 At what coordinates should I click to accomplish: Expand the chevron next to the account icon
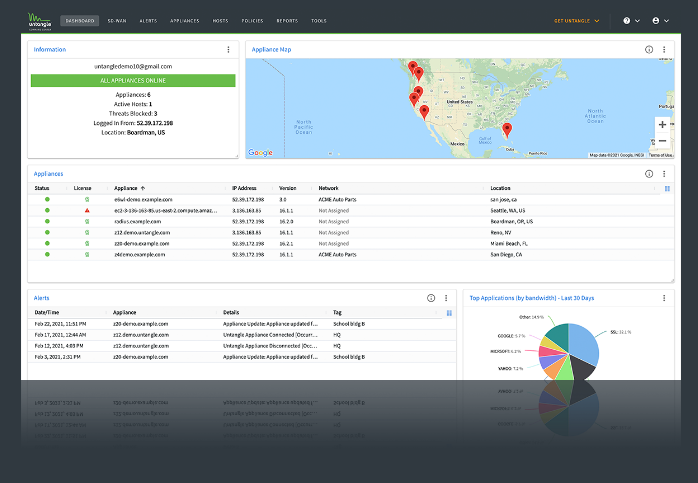coord(666,21)
